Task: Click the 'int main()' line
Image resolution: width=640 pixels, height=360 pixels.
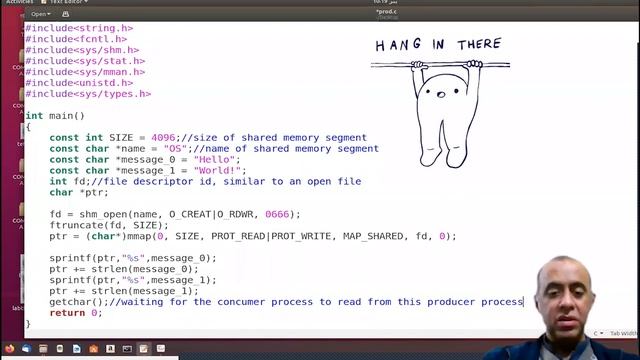Action: tap(55, 116)
